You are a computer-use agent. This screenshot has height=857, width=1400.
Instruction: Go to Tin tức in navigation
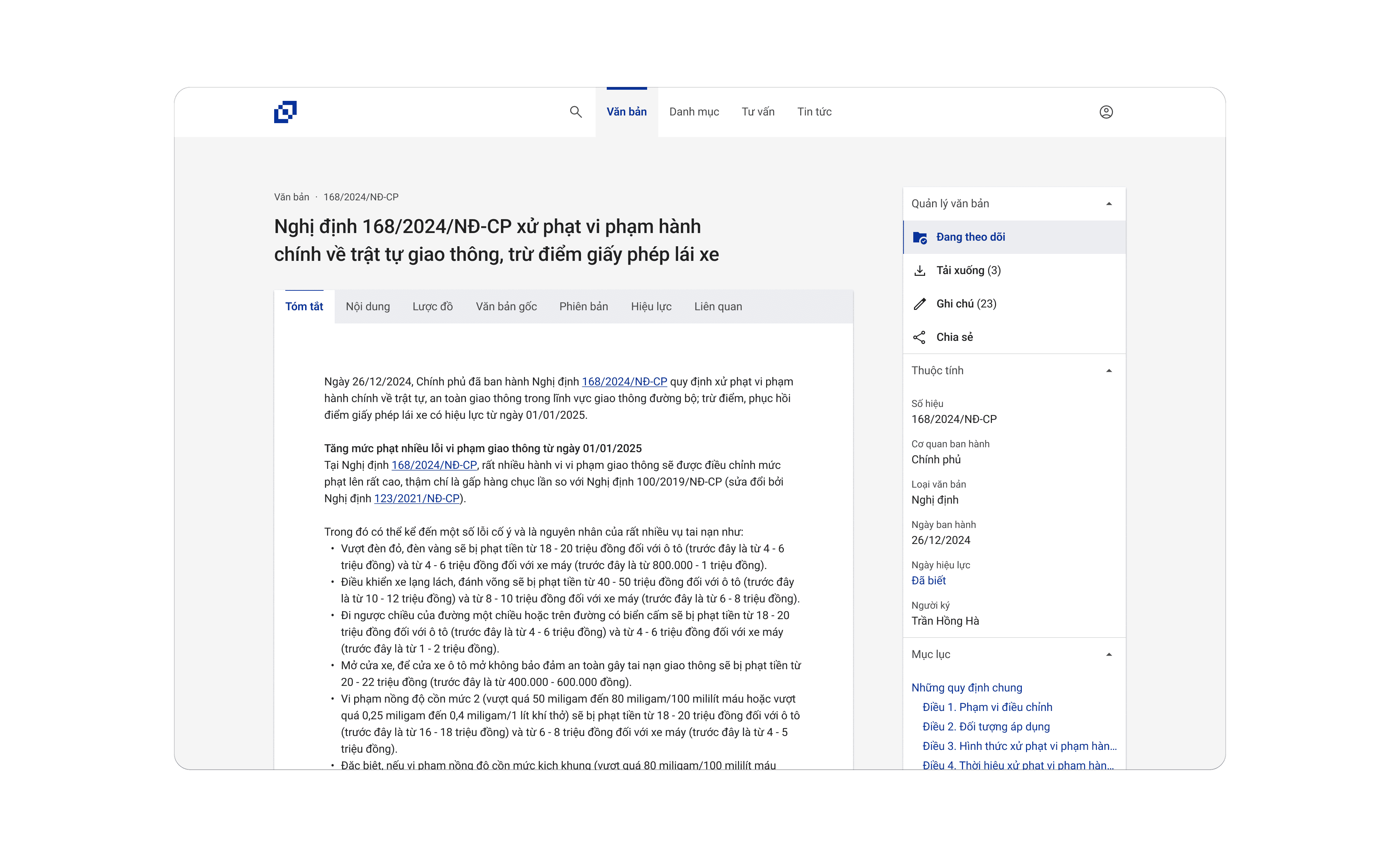point(814,112)
